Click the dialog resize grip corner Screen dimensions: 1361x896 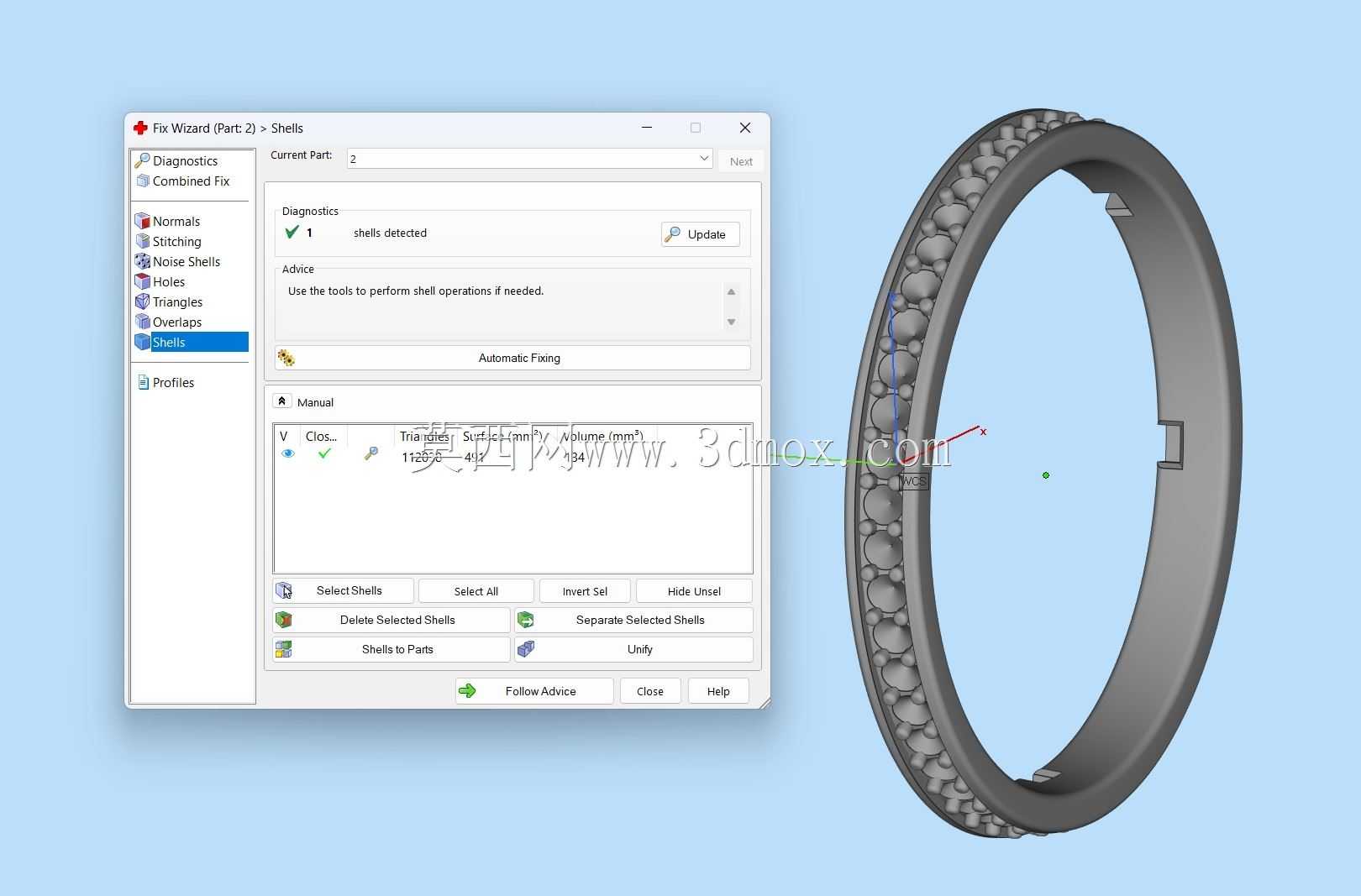pos(764,702)
